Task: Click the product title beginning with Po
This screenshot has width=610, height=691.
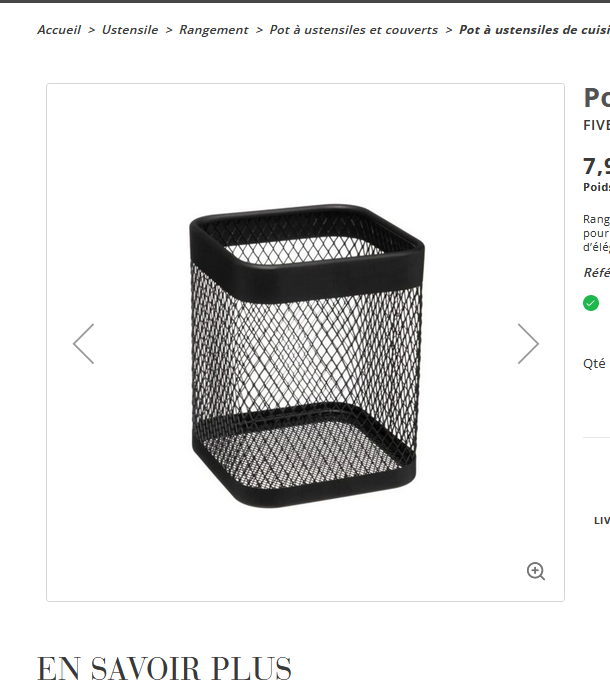Action: pos(596,97)
